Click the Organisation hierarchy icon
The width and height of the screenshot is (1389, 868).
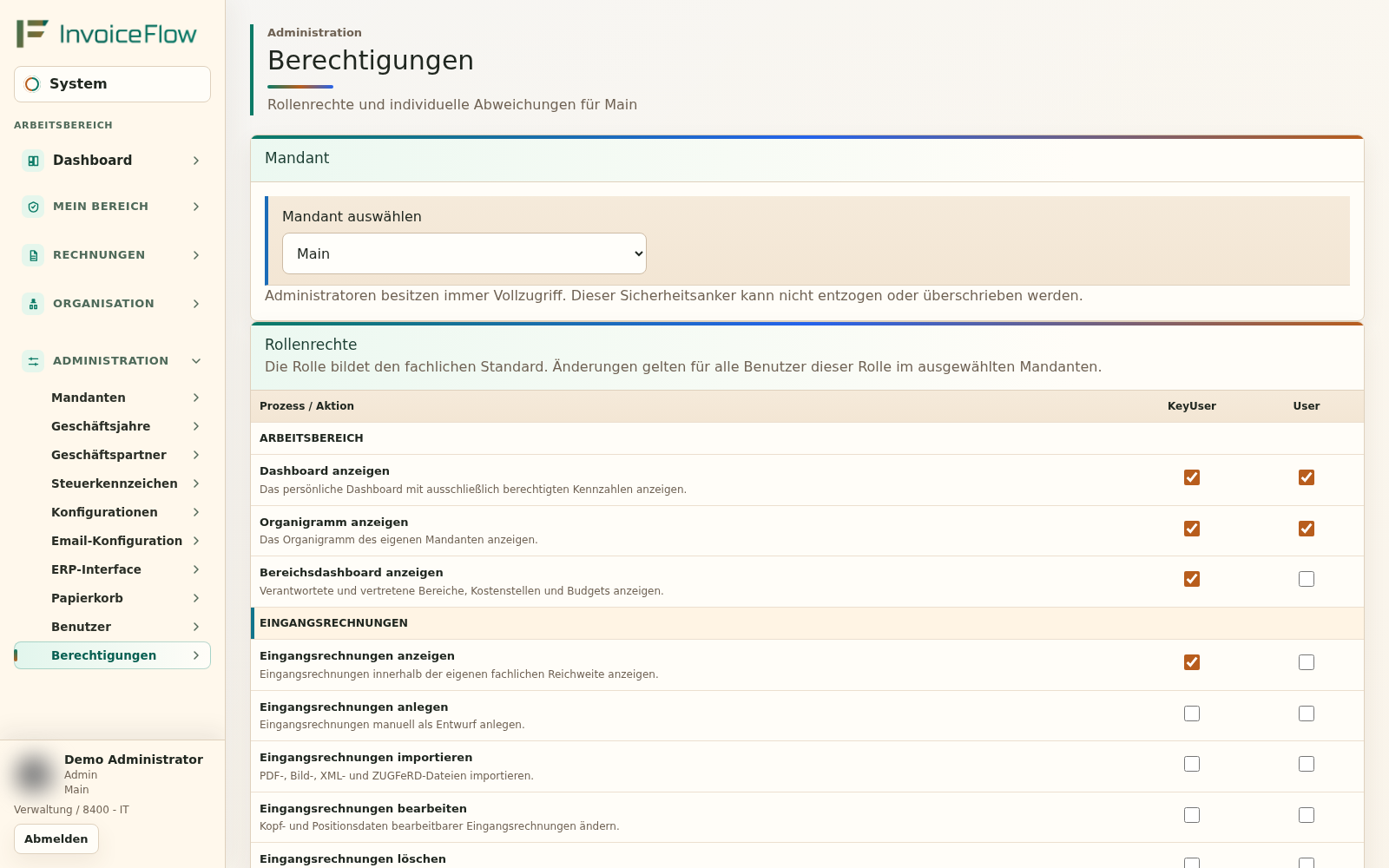(x=33, y=304)
